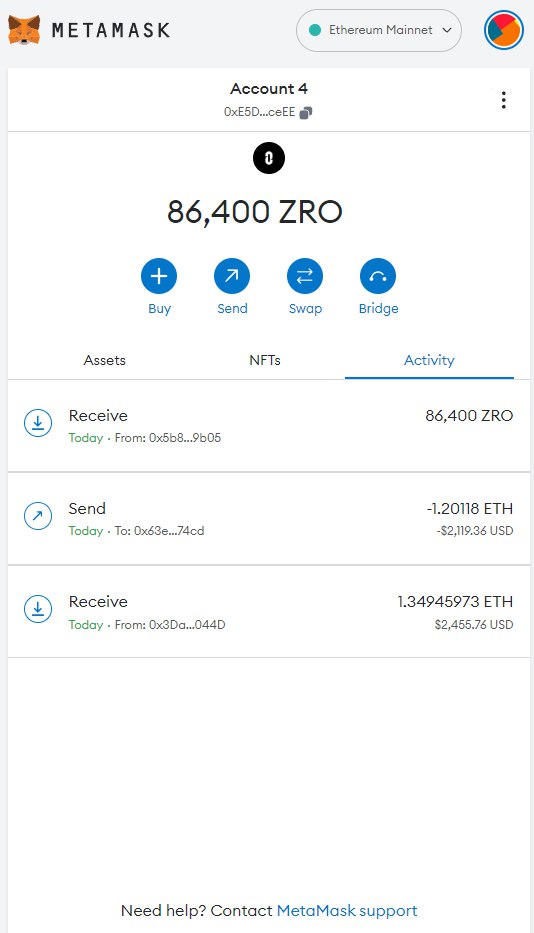Screen dimensions: 534x933
Task: Click the Buy label text
Action: click(160, 309)
